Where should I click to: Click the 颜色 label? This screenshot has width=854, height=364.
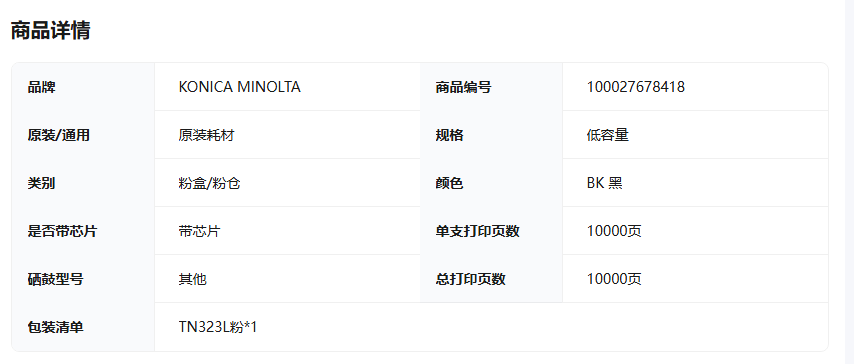point(449,183)
